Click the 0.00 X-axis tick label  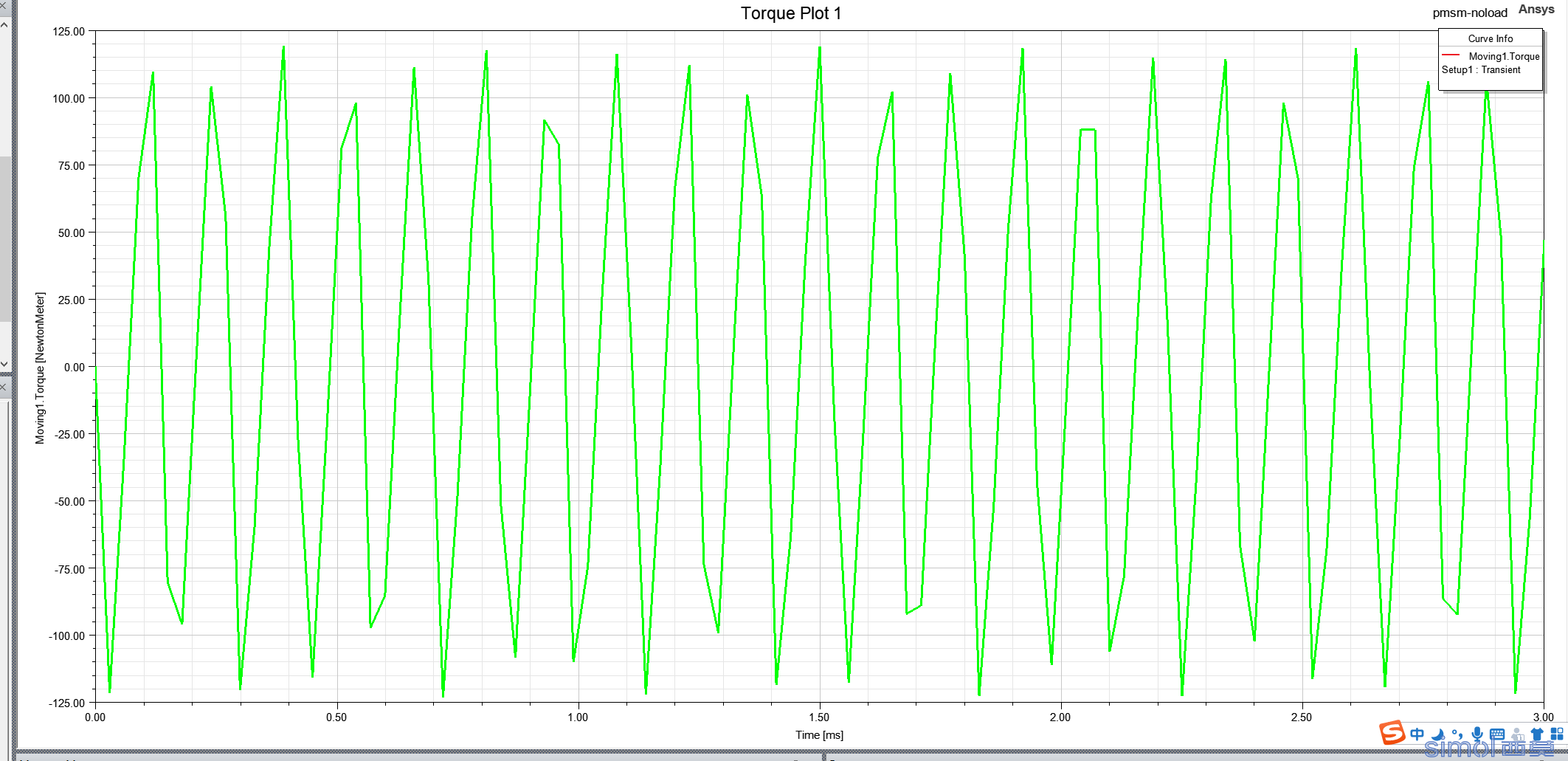pos(95,717)
